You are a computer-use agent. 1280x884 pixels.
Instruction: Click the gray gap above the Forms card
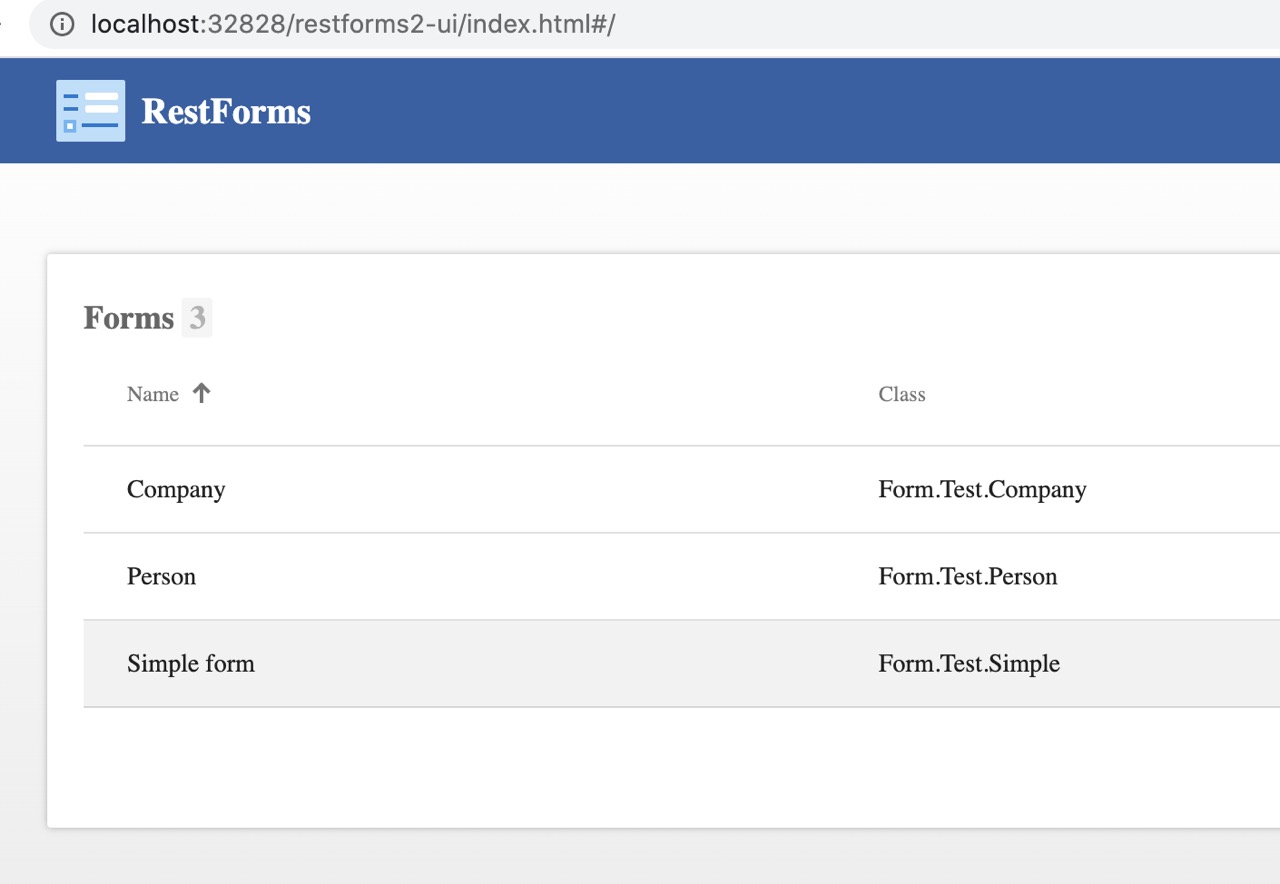600,210
